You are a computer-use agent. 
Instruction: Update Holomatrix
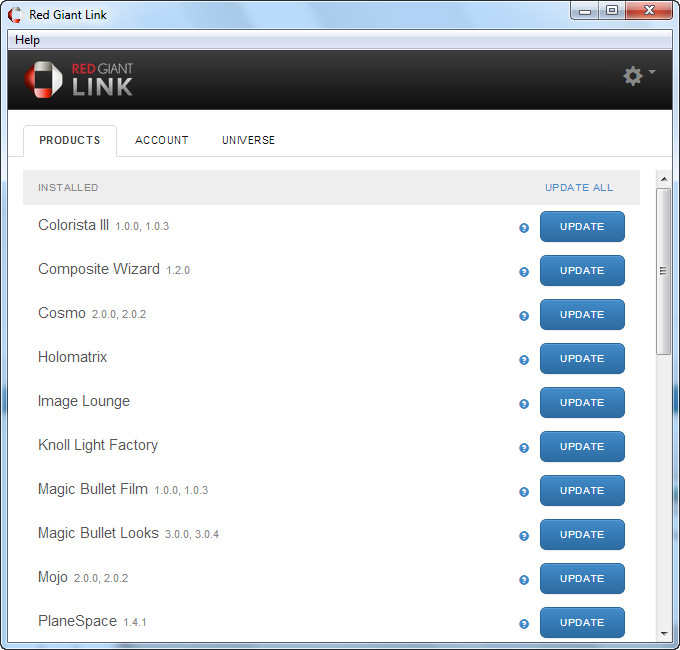582,359
